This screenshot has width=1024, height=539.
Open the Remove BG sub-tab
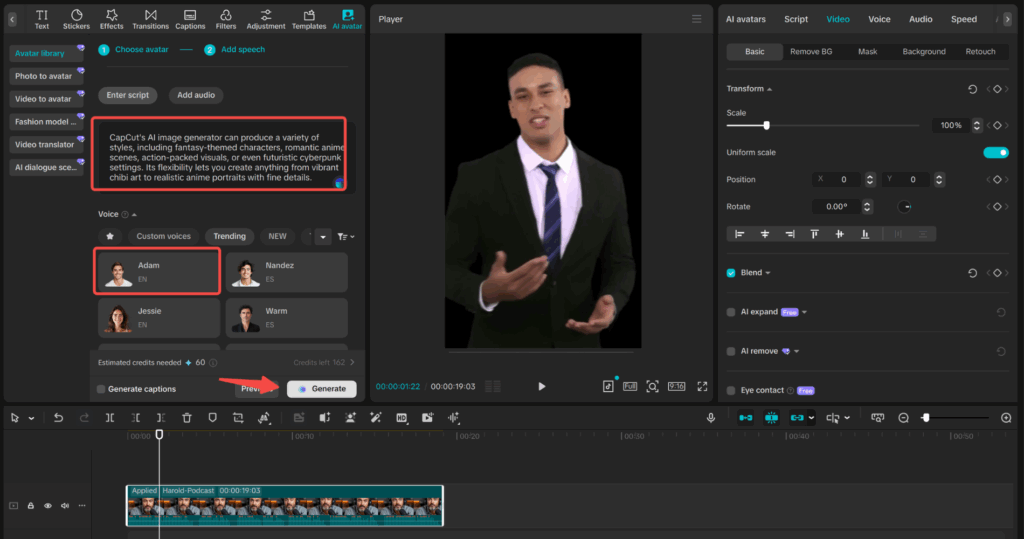[811, 52]
